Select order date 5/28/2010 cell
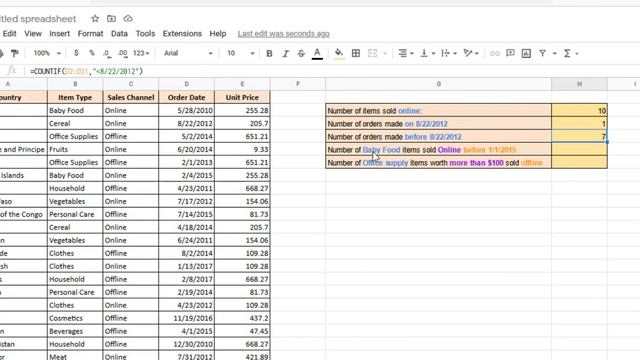 point(187,111)
